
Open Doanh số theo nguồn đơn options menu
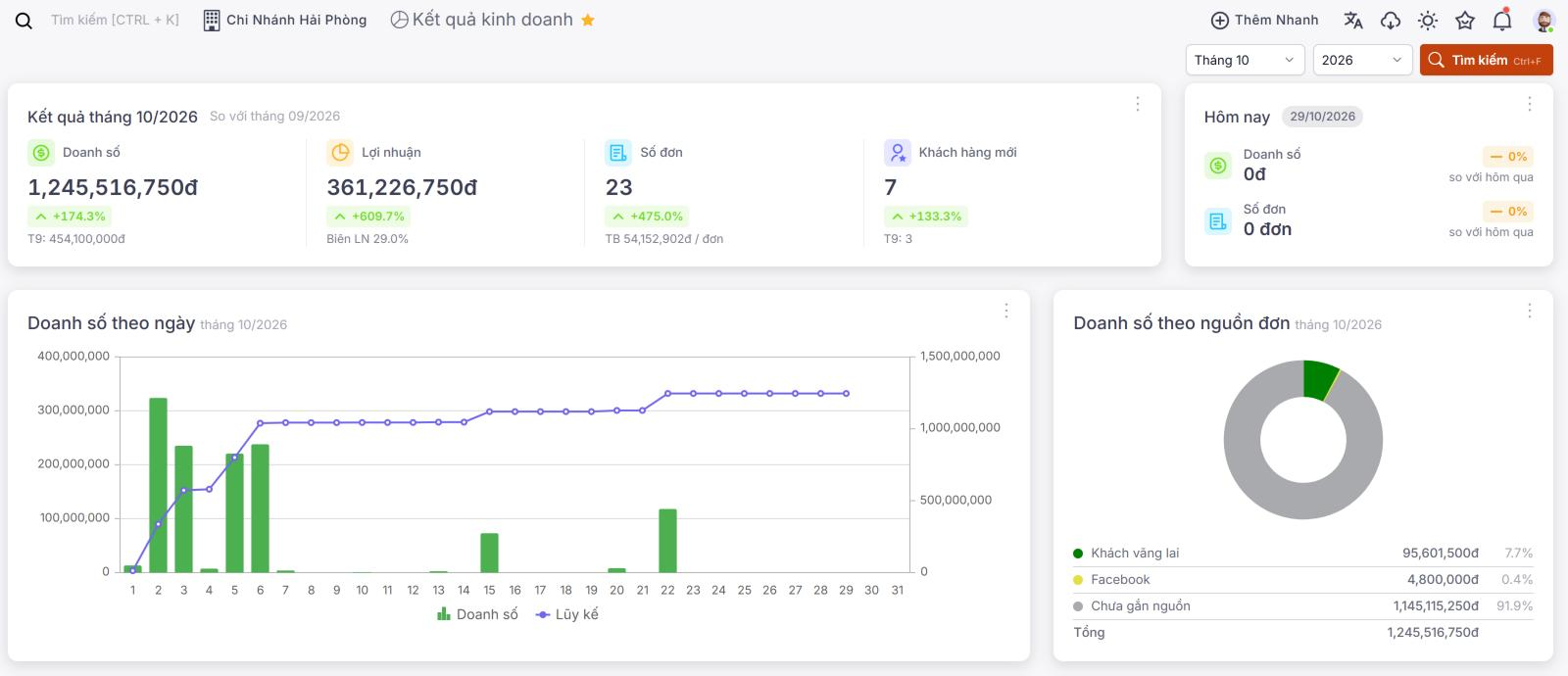1529,311
